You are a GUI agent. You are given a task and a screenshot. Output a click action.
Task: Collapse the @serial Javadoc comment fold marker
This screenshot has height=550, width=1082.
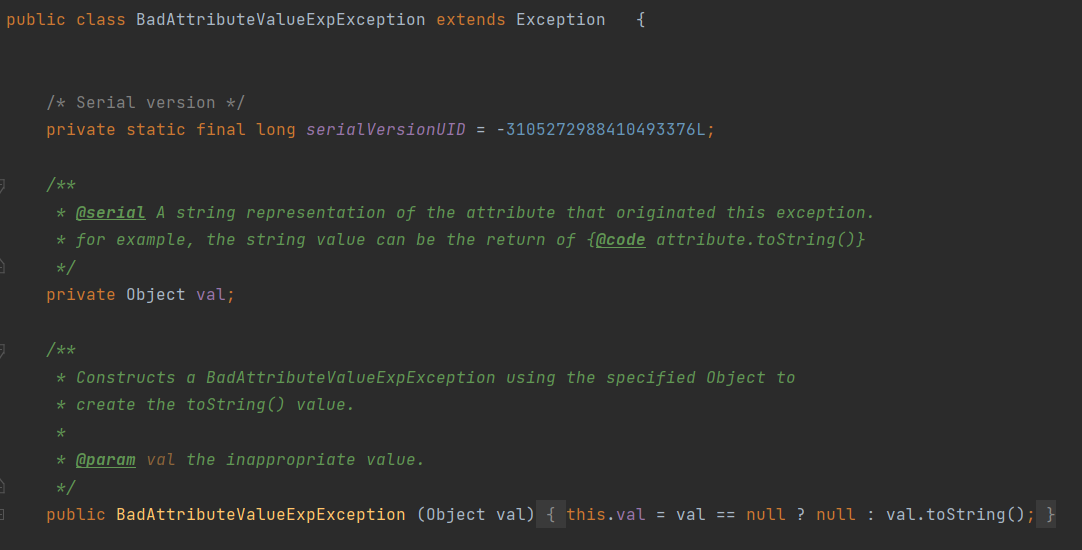[x=2, y=185]
